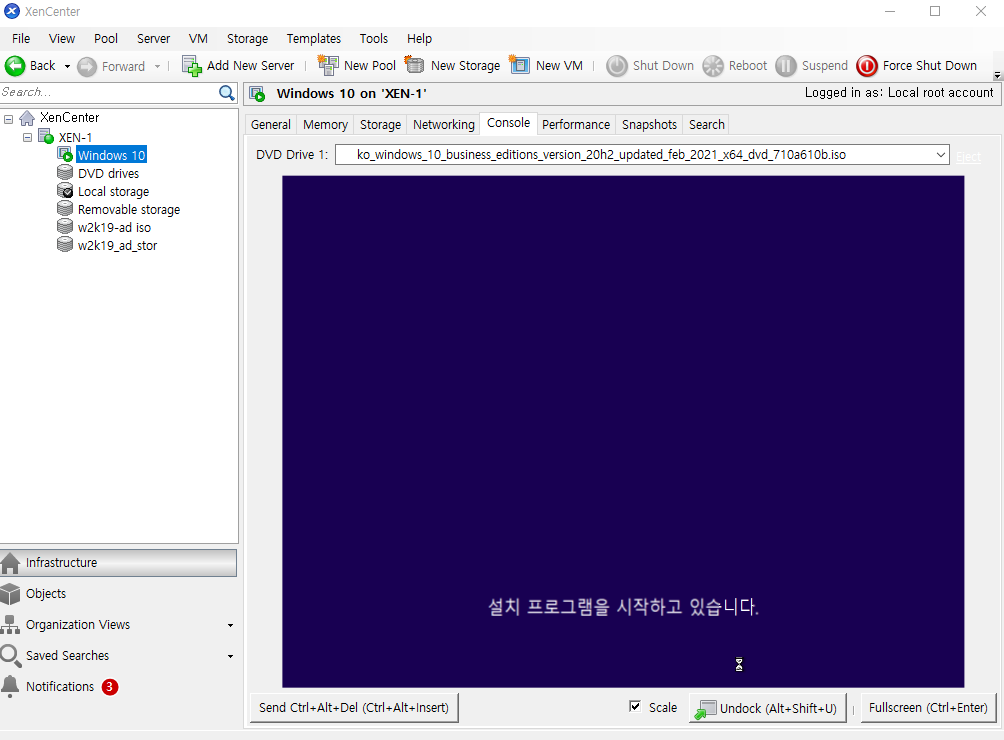
Task: Click the Removable storage disk icon
Action: point(65,209)
